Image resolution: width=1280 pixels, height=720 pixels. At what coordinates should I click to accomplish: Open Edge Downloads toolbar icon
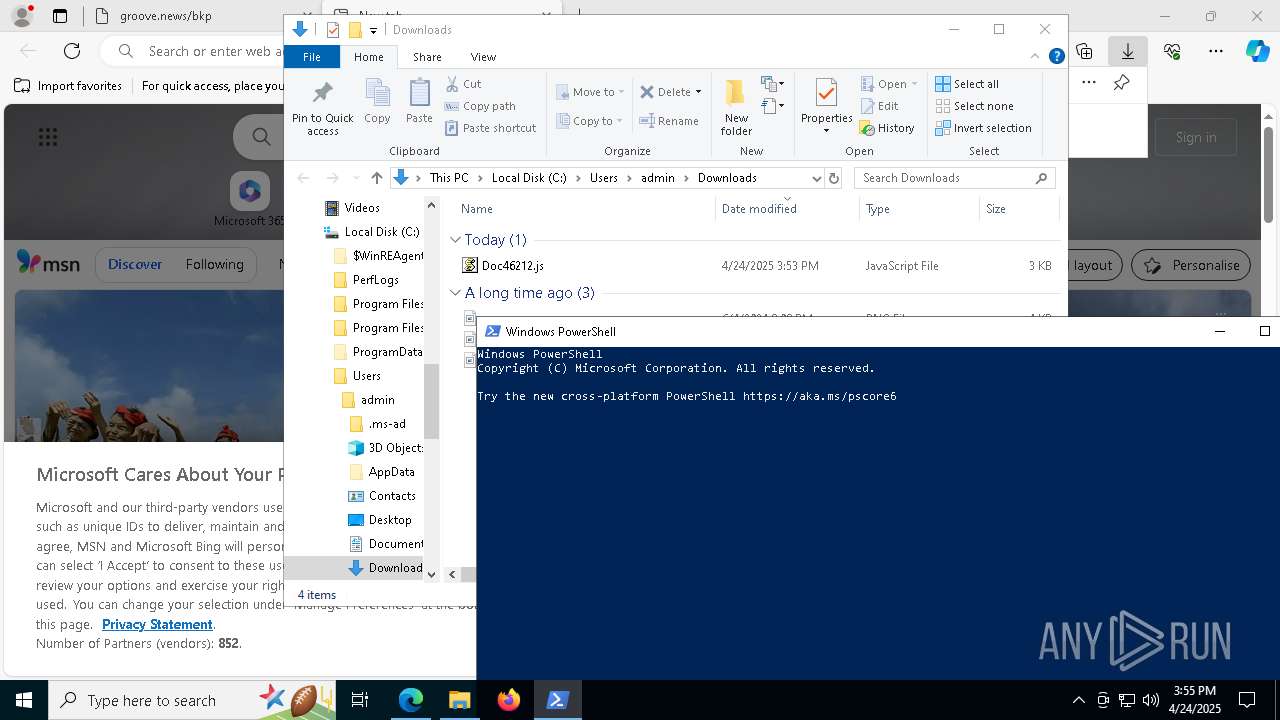1128,51
